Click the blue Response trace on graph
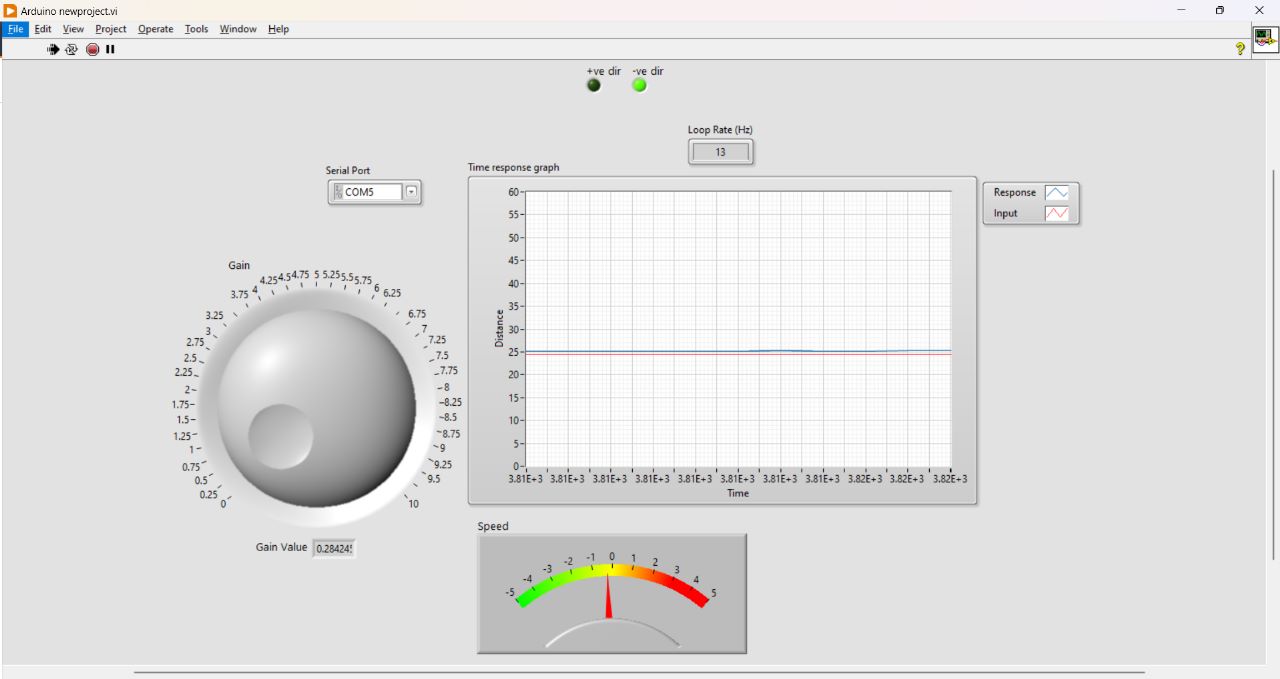The width and height of the screenshot is (1280, 679). pyautogui.click(x=738, y=351)
